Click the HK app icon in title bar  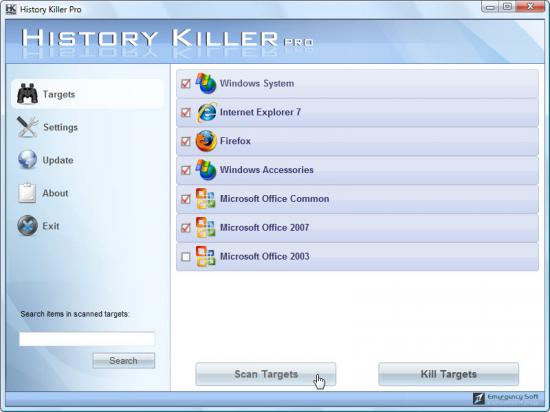[x=11, y=9]
